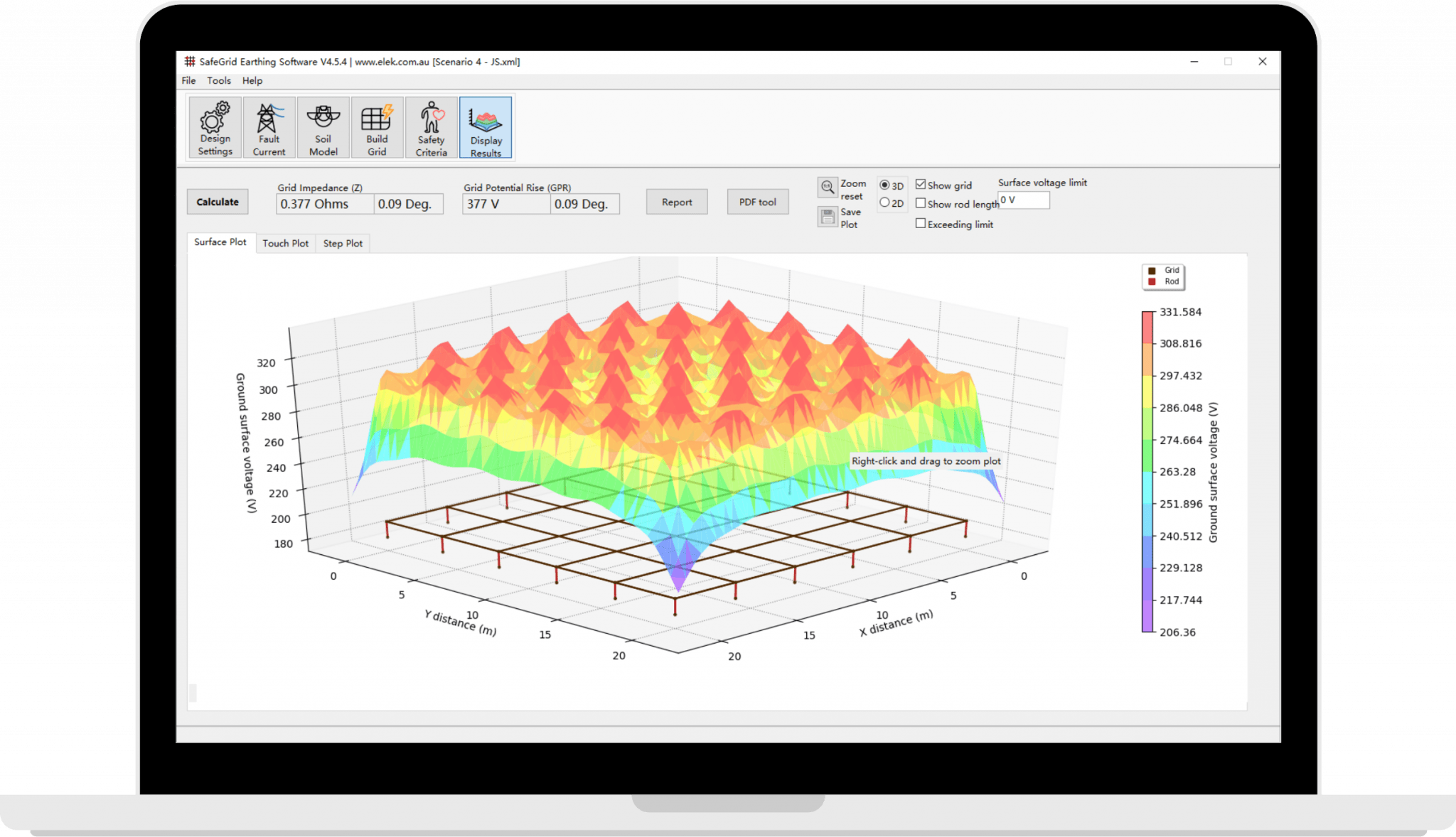This screenshot has width=1456, height=837.
Task: Click the Calculate button
Action: tap(217, 201)
